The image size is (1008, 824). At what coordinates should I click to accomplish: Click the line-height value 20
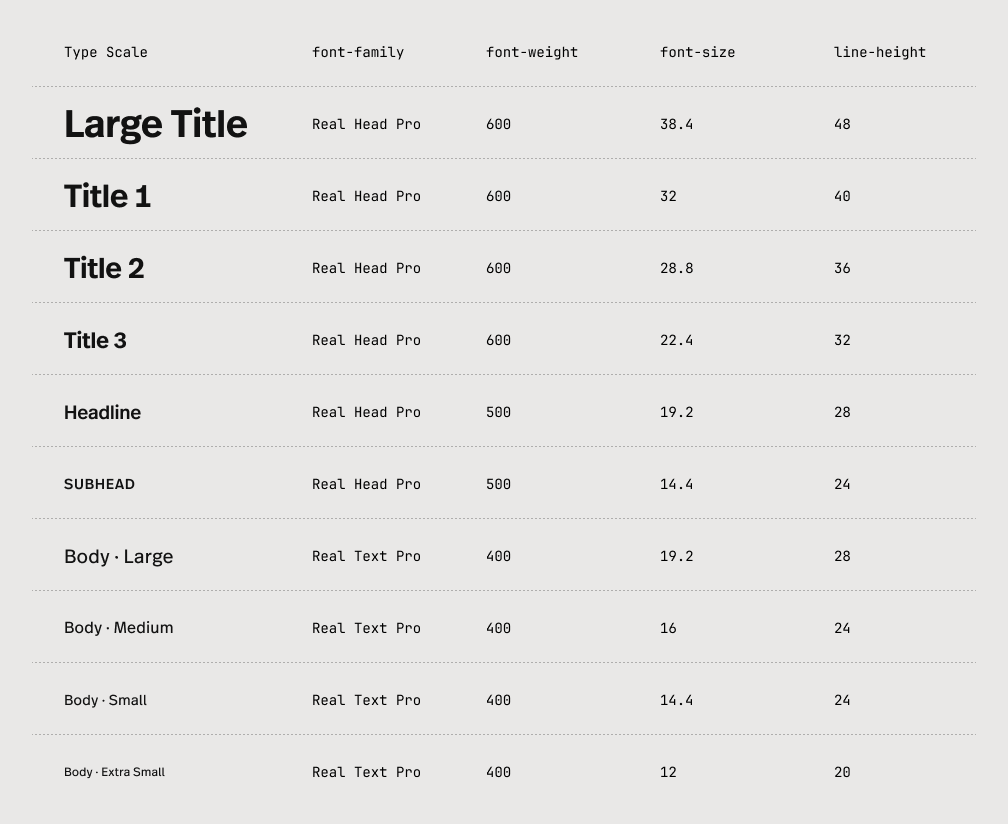(842, 772)
